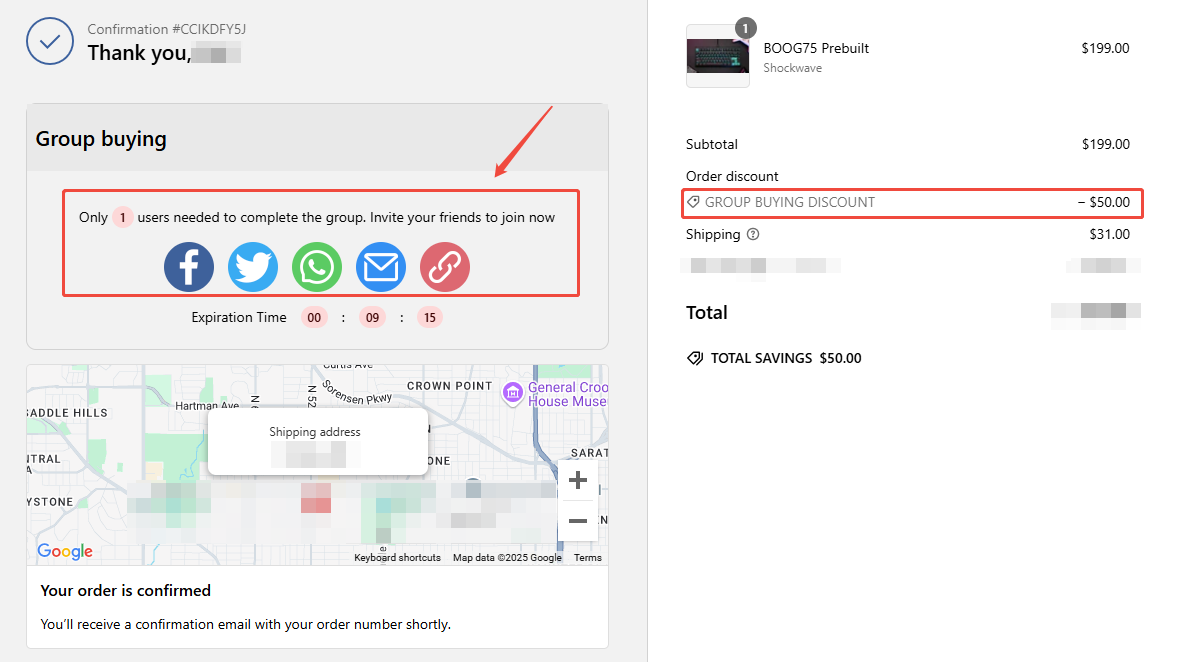Share the group buy on Twitter
1187x662 pixels.
(x=253, y=267)
